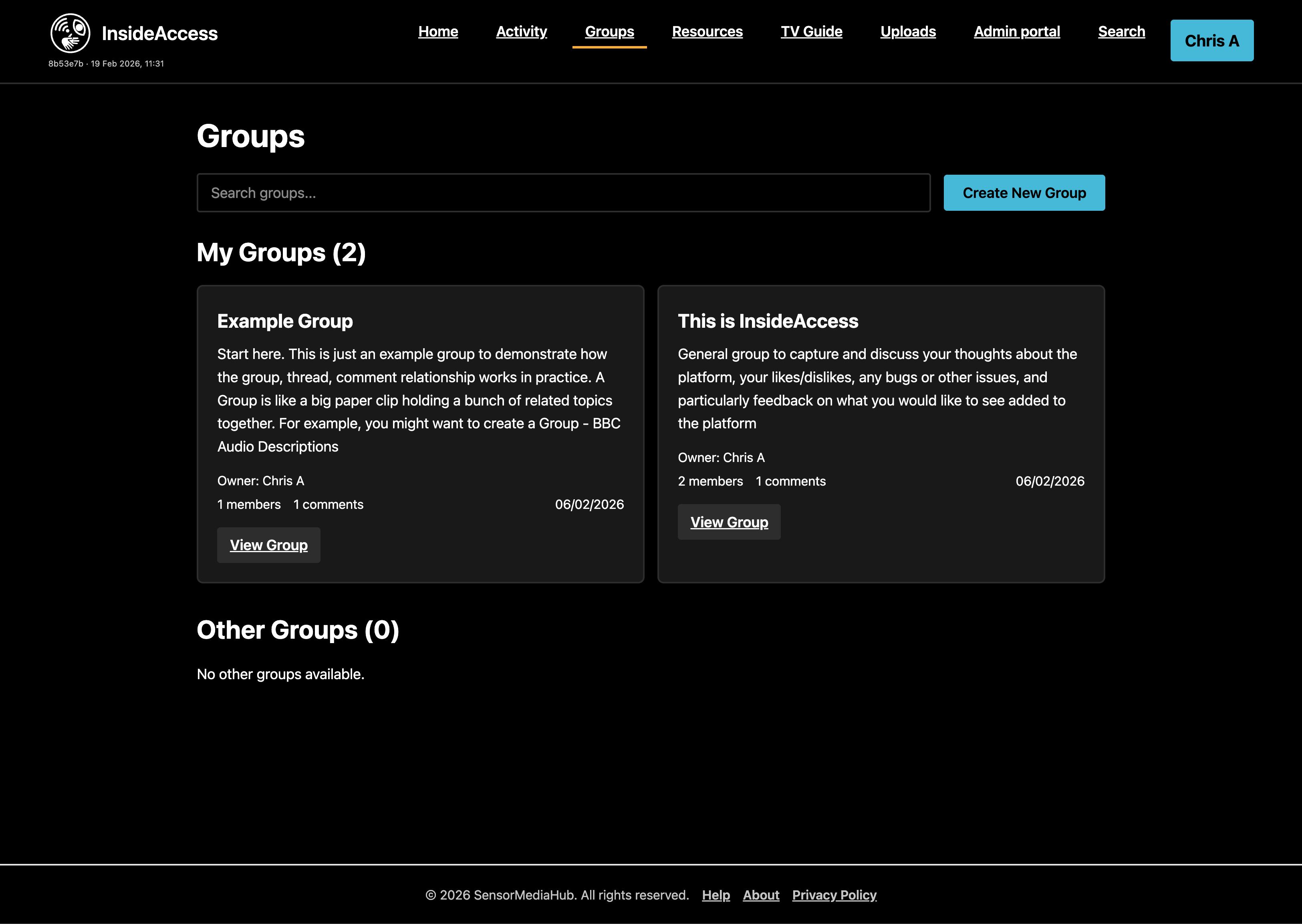Click the InsideAccess logo icon
Screen dimensions: 1302x924
[x=71, y=32]
